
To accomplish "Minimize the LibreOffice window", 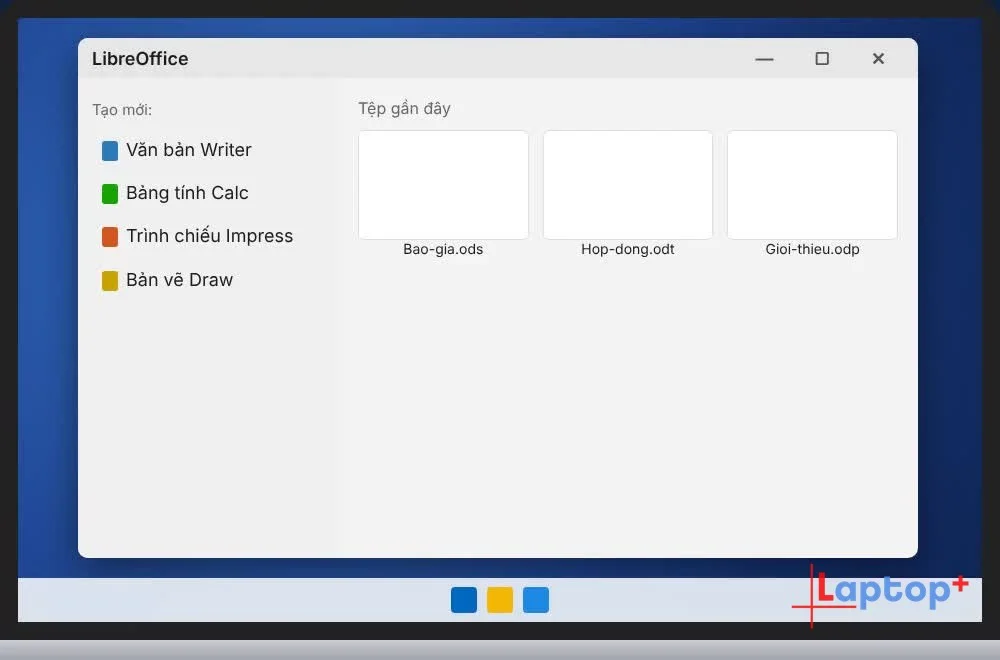I will (764, 59).
